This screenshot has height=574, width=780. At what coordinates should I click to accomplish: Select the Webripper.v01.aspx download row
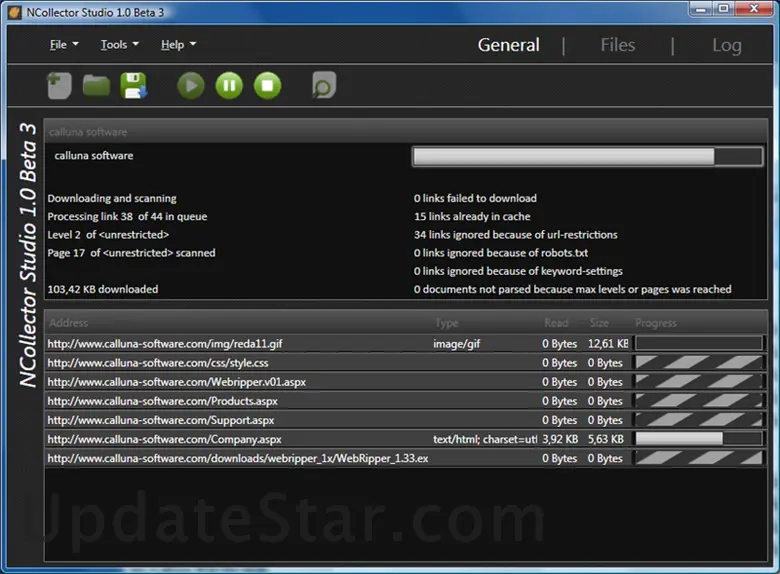pyautogui.click(x=405, y=382)
